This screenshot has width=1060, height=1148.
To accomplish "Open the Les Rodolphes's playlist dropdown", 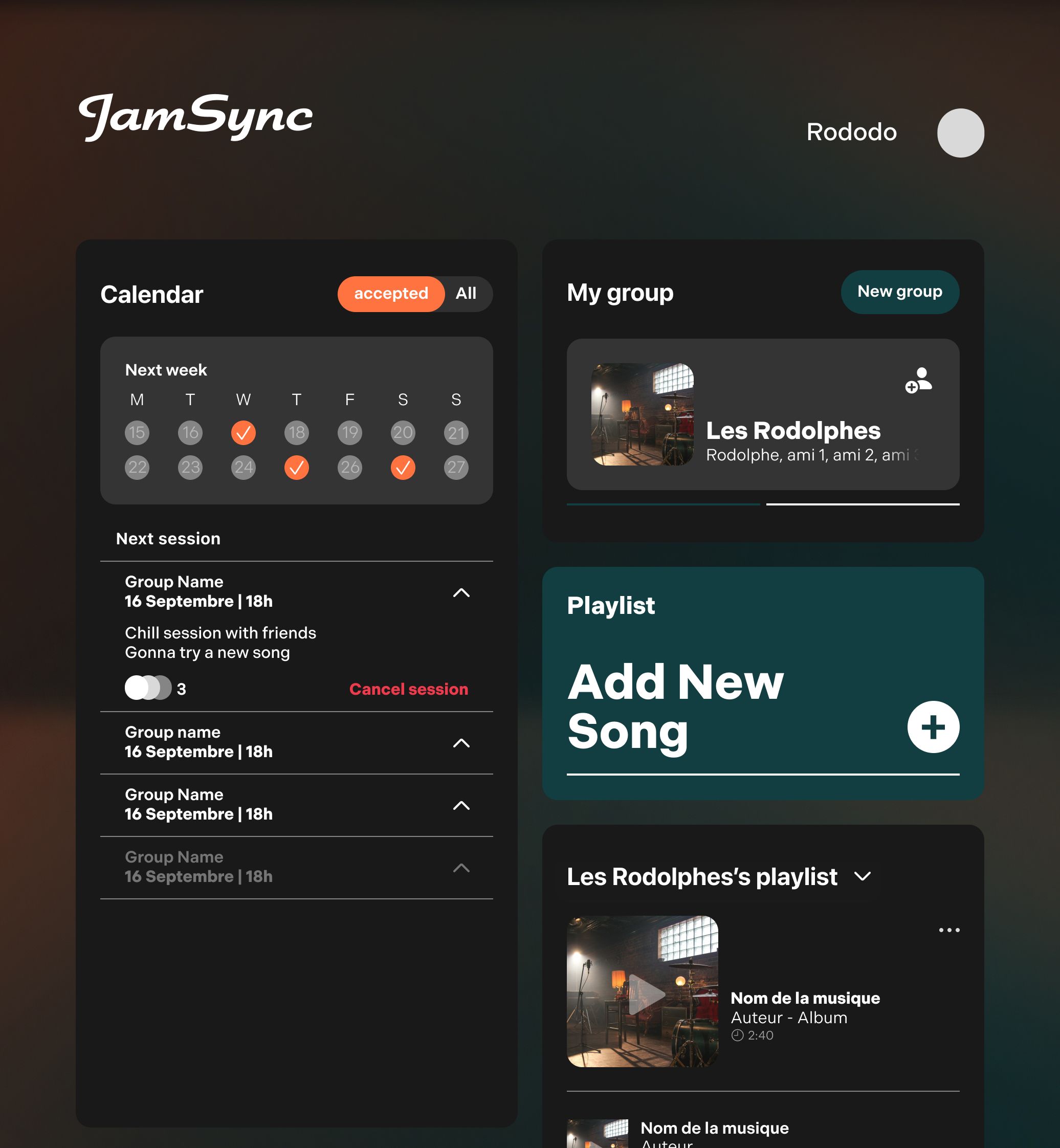I will tap(862, 876).
